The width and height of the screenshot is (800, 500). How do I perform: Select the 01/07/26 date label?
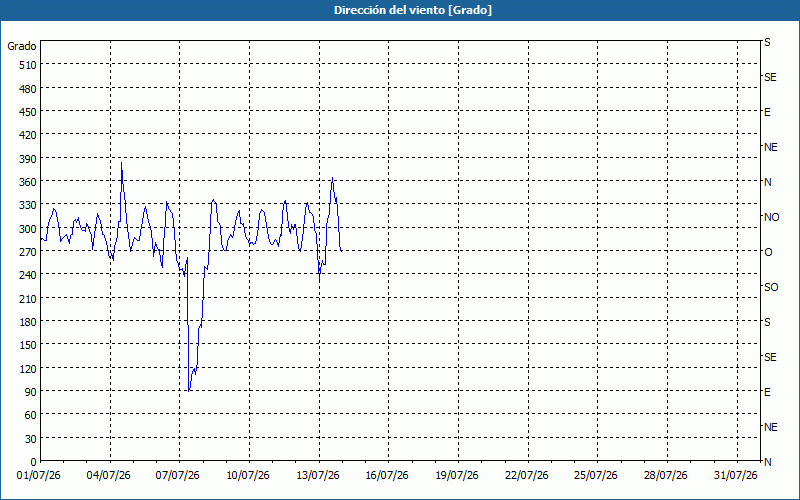click(x=39, y=476)
